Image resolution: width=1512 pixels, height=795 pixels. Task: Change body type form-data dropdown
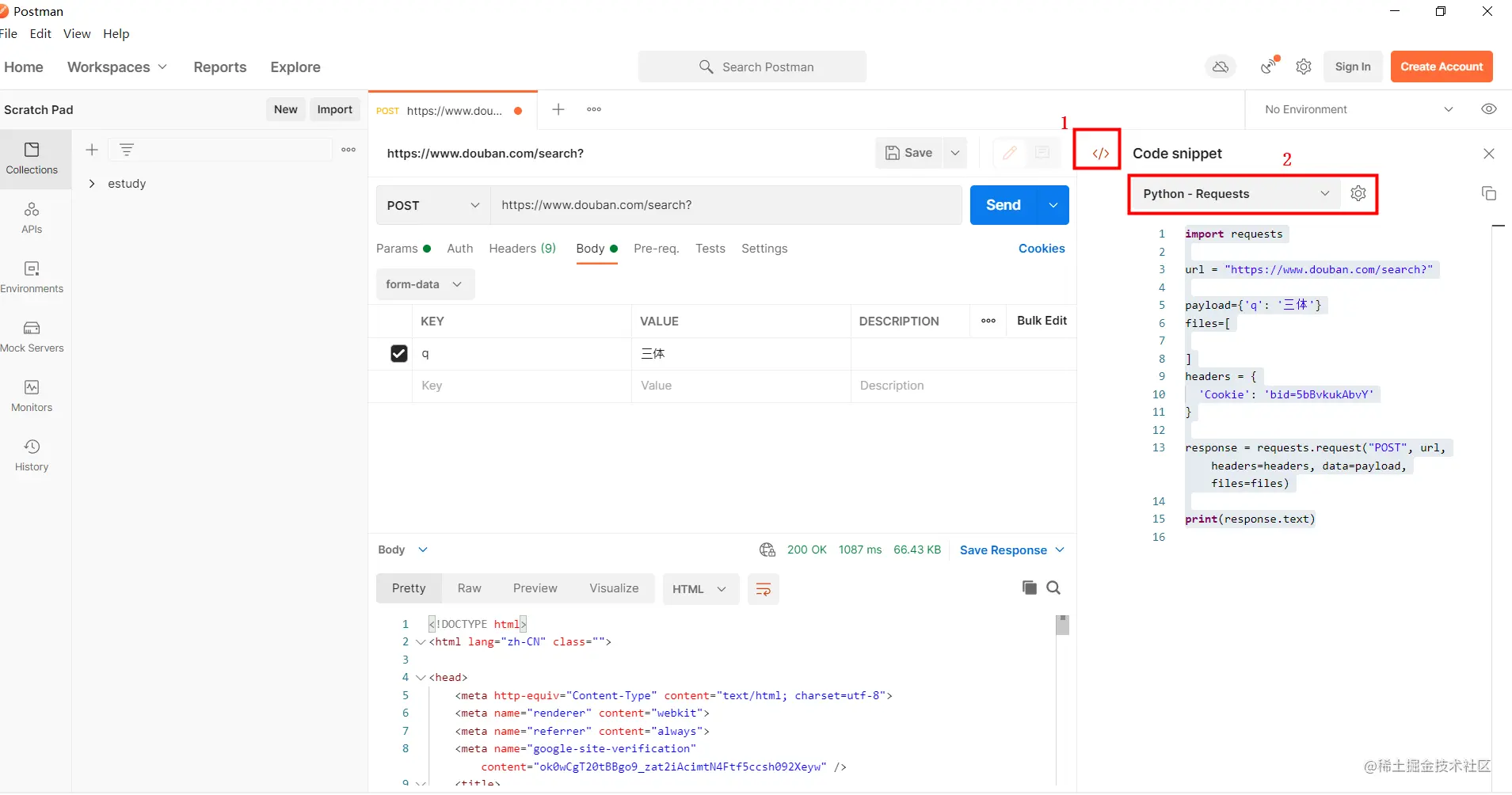click(425, 284)
